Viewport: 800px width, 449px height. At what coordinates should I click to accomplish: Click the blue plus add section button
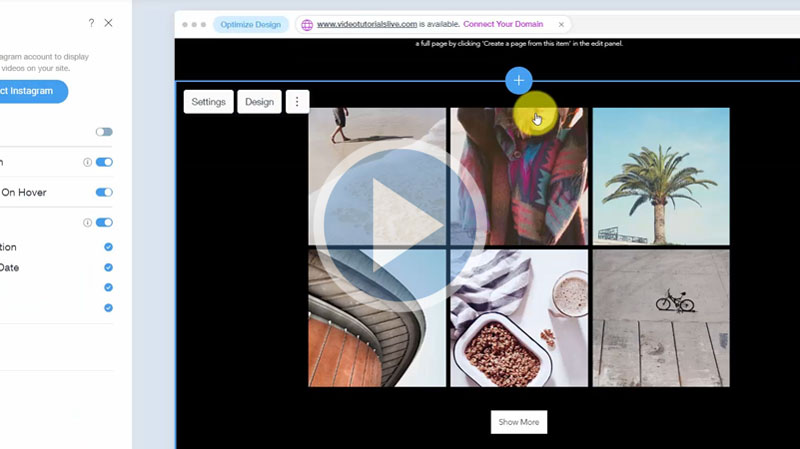point(518,80)
